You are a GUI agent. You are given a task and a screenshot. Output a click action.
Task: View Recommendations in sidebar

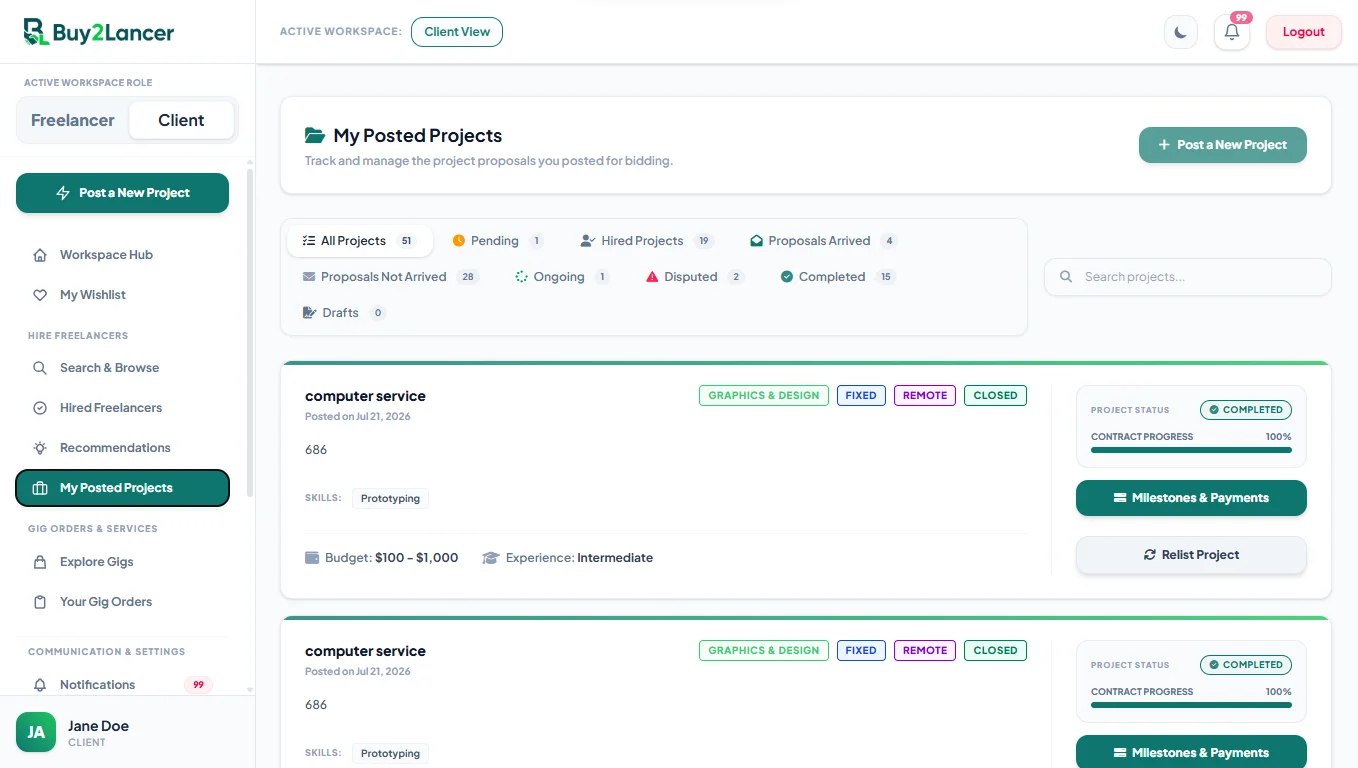pos(122,448)
